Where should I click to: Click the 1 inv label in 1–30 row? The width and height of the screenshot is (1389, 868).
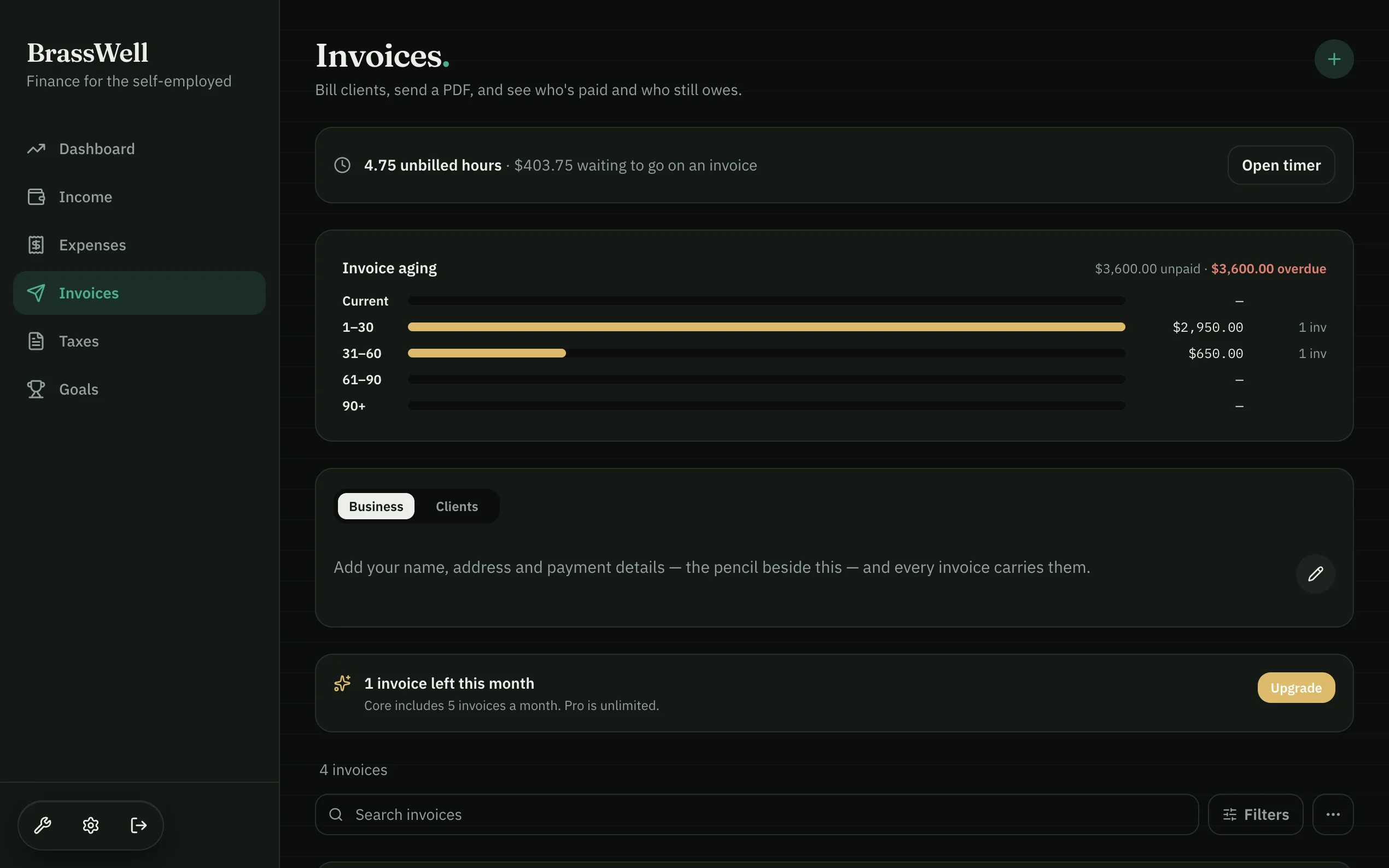tap(1311, 327)
